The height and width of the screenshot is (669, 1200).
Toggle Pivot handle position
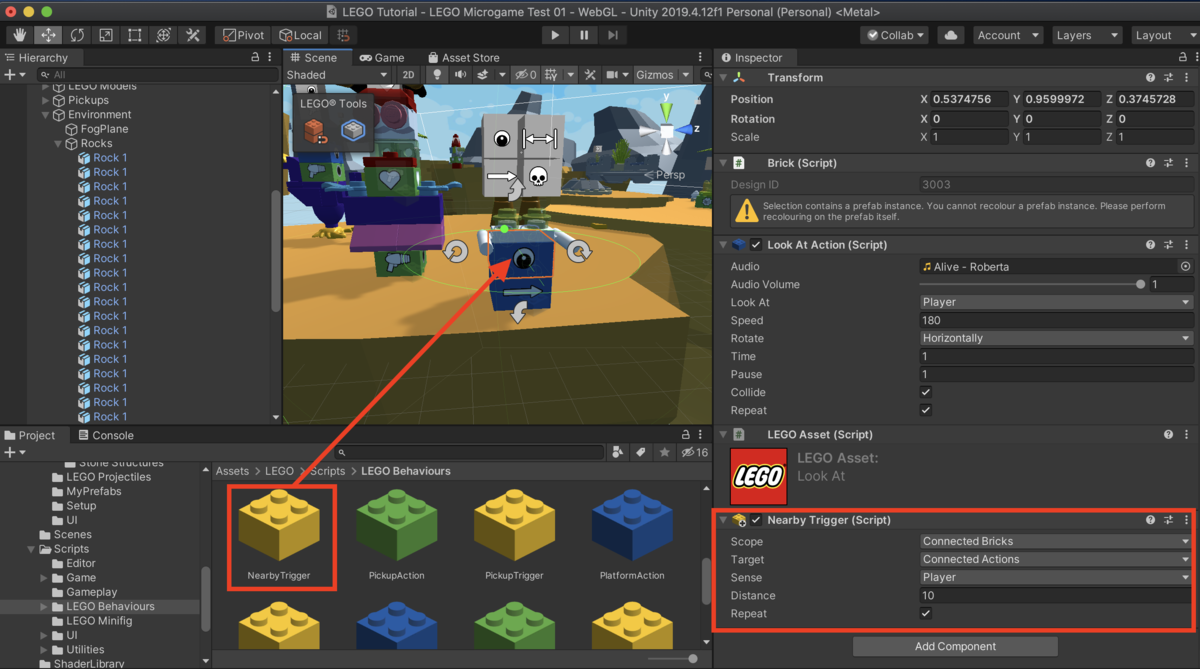coord(243,35)
